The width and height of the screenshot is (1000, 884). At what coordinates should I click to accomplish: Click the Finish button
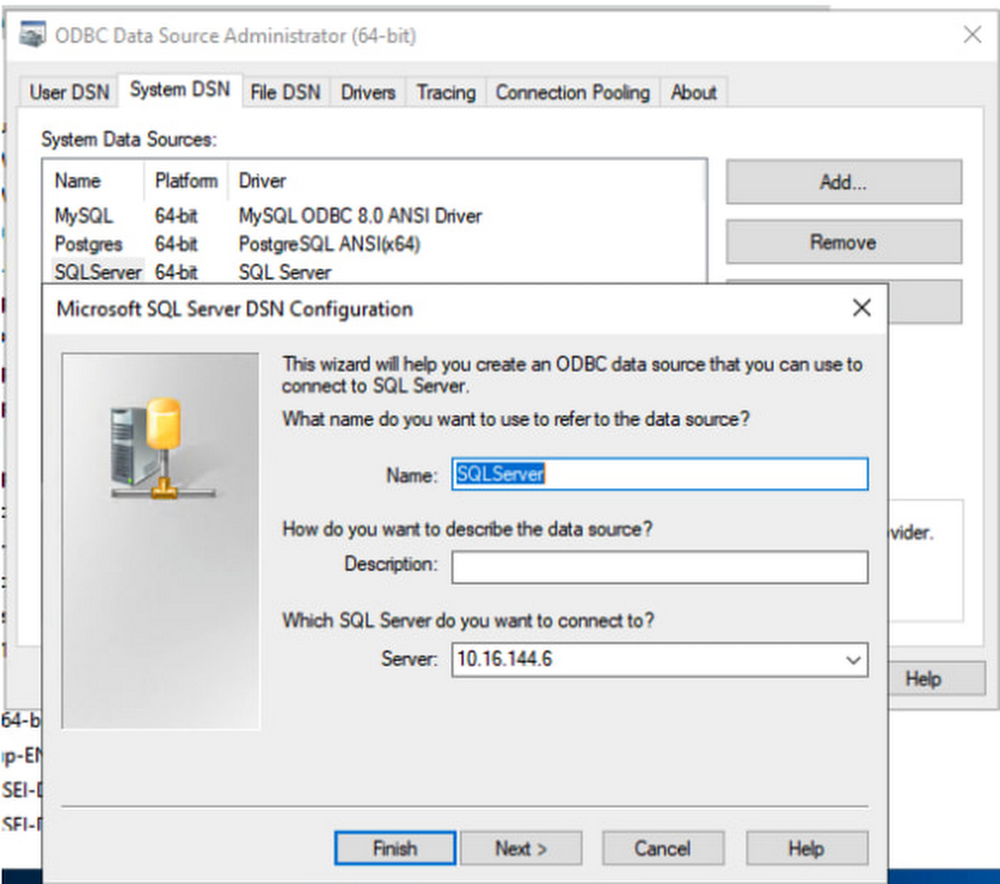(x=394, y=848)
